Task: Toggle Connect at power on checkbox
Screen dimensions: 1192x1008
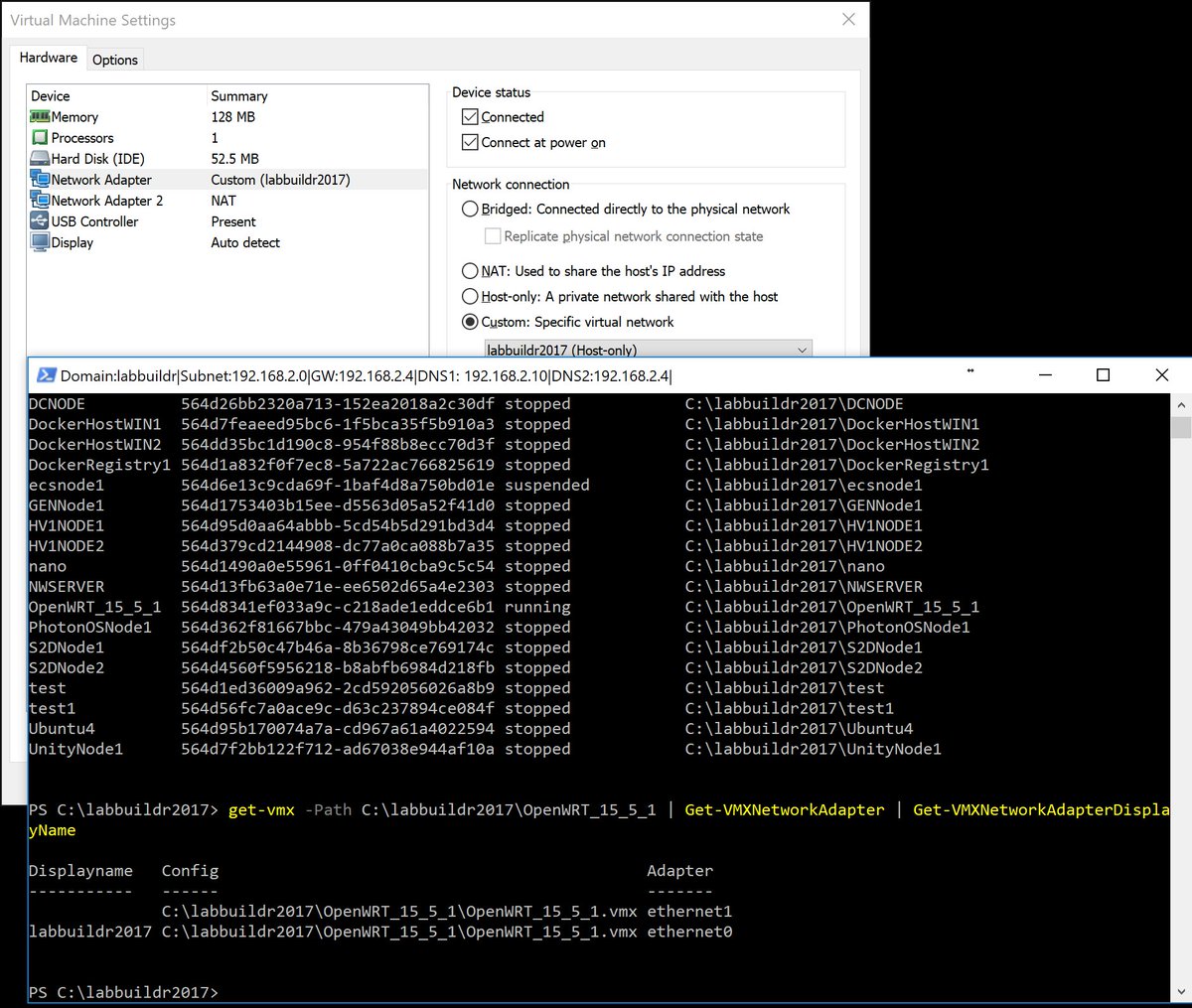Action: 470,143
